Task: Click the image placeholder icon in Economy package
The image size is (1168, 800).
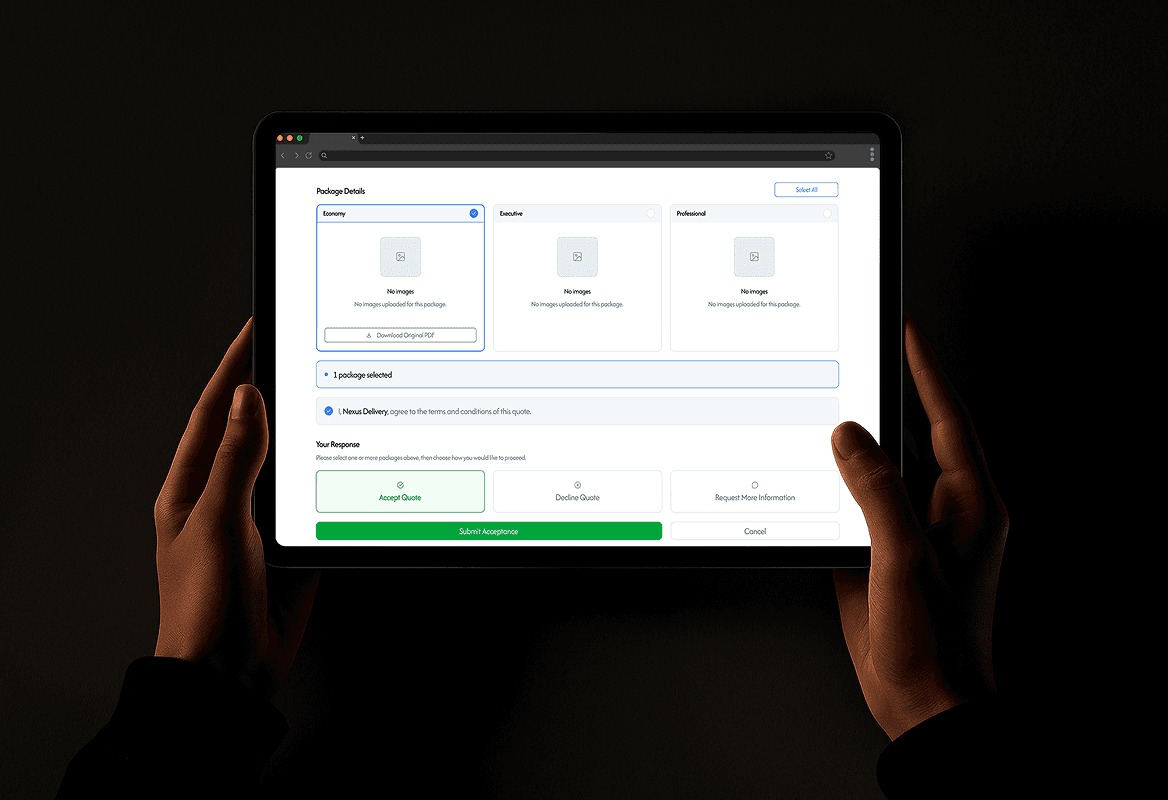Action: pyautogui.click(x=400, y=256)
